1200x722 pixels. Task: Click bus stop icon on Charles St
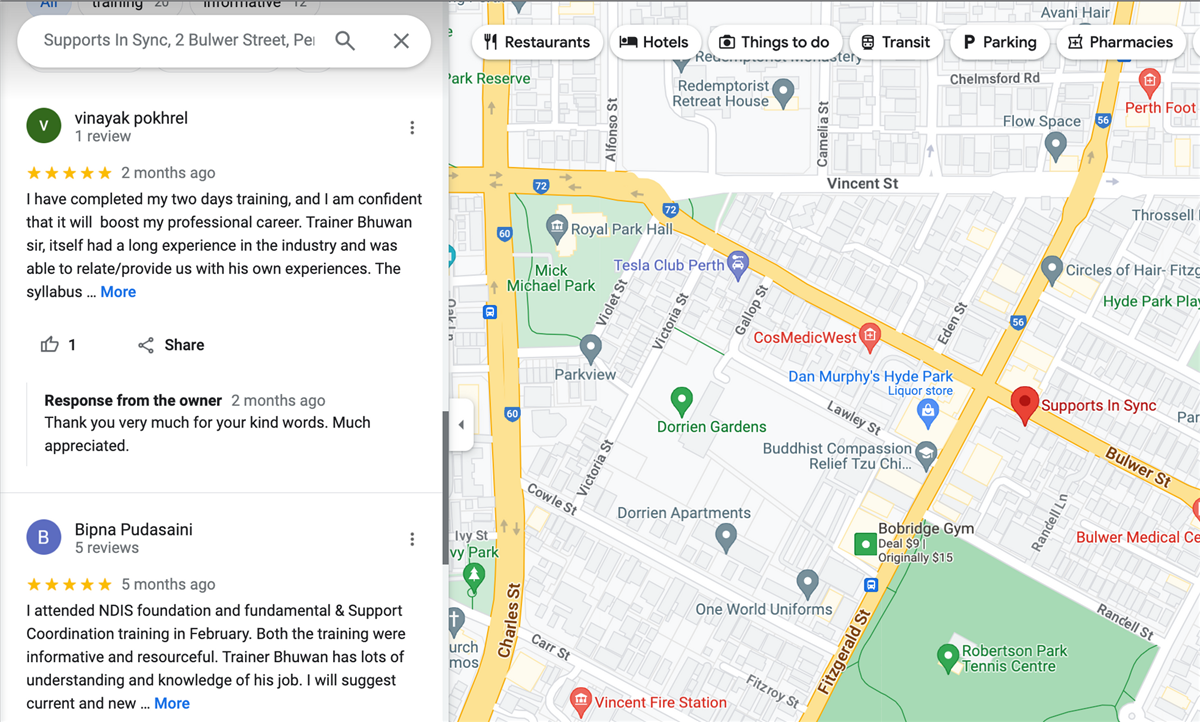(490, 312)
